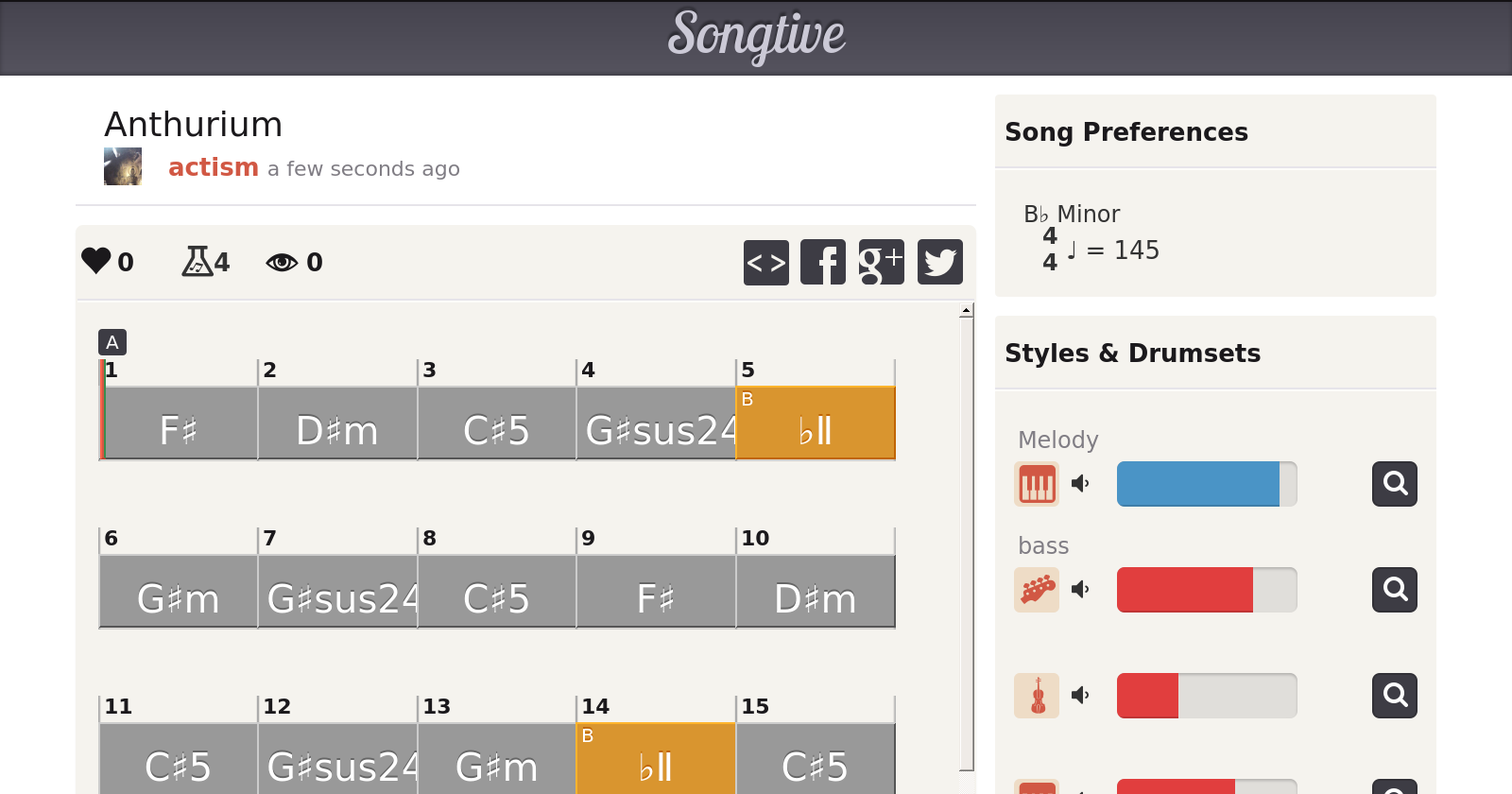Click the violin instrument icon
Screen dimensions: 1512x794
[x=1037, y=696]
